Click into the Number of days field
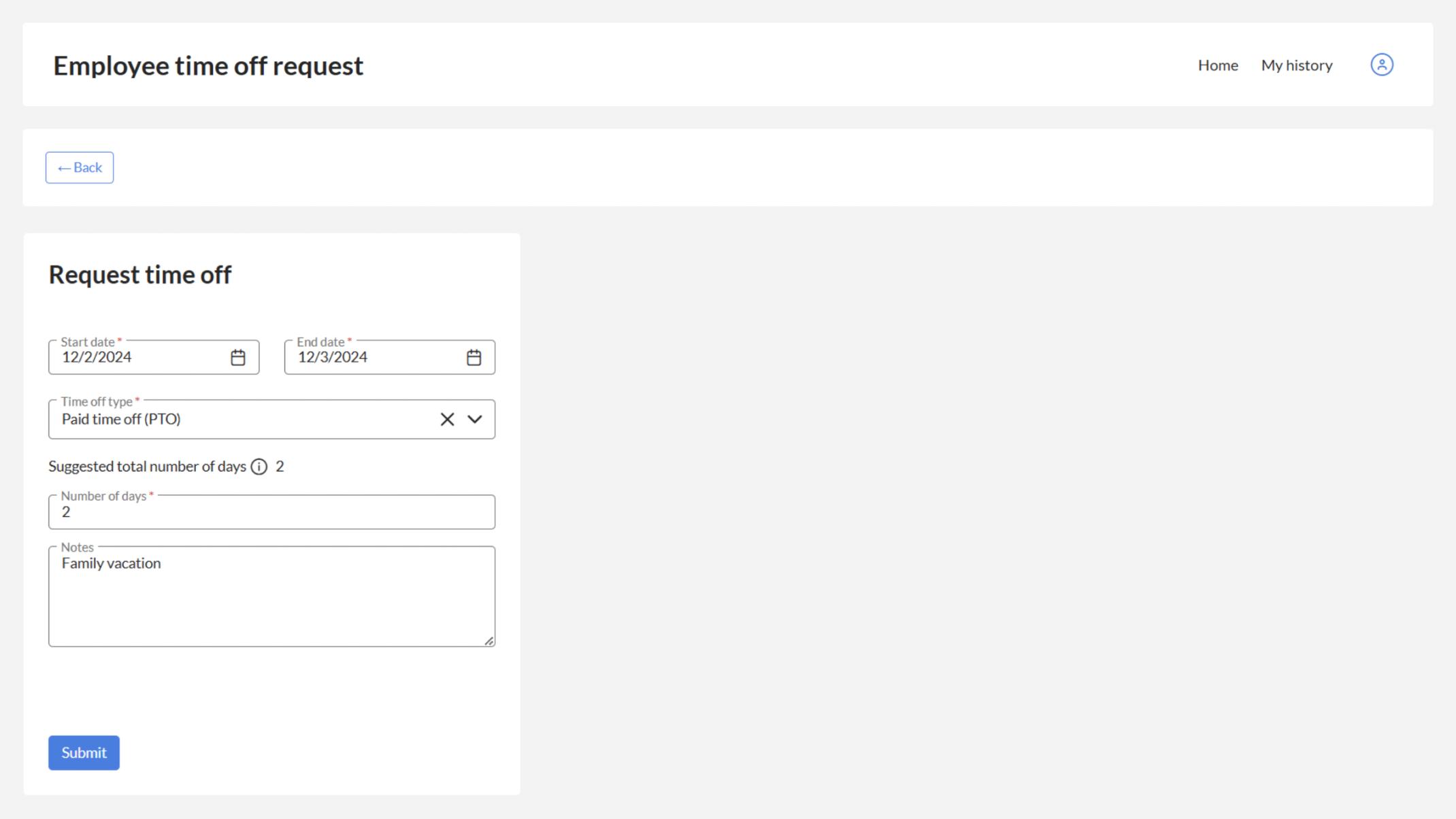The image size is (1456, 819). 271,512
